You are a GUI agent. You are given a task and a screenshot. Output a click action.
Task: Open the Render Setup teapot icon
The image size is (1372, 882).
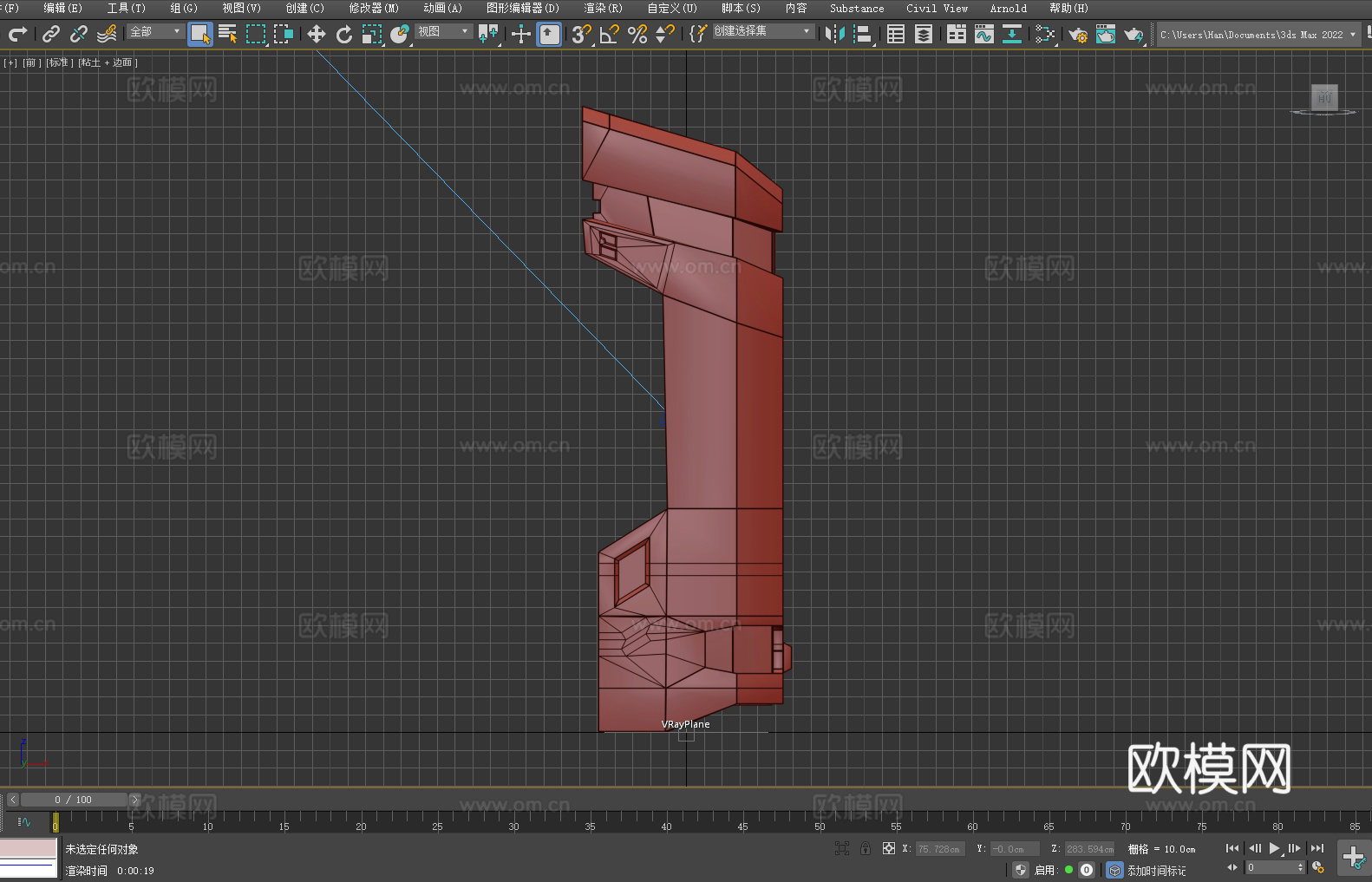click(1078, 34)
